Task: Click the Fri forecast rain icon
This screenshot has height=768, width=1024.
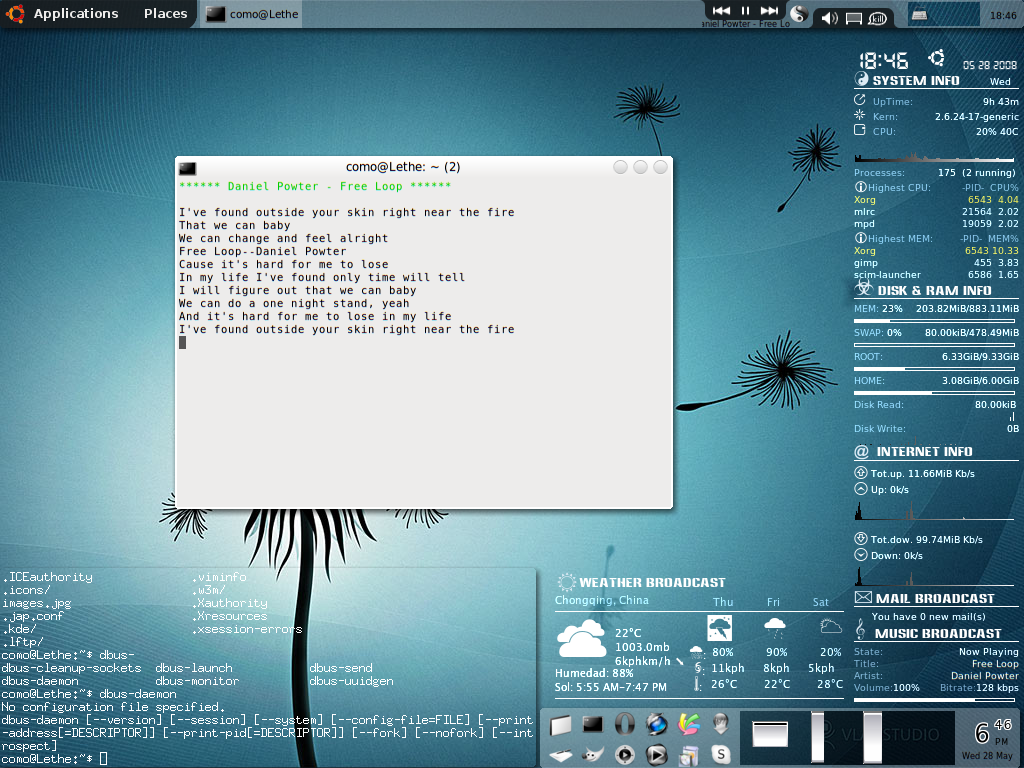Action: pos(775,628)
